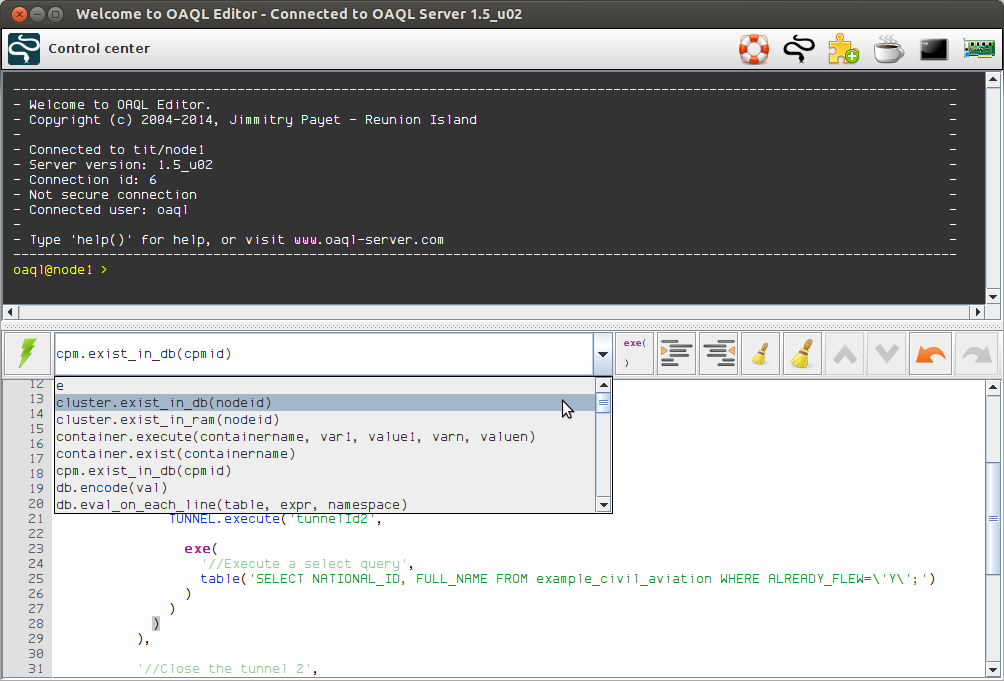The image size is (1004, 681).
Task: Click the puzzle piece add-plugin icon
Action: click(842, 49)
